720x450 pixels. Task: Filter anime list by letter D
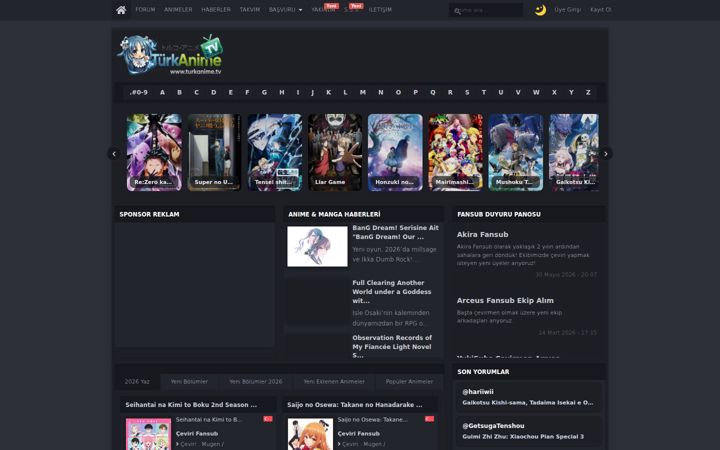tap(214, 92)
